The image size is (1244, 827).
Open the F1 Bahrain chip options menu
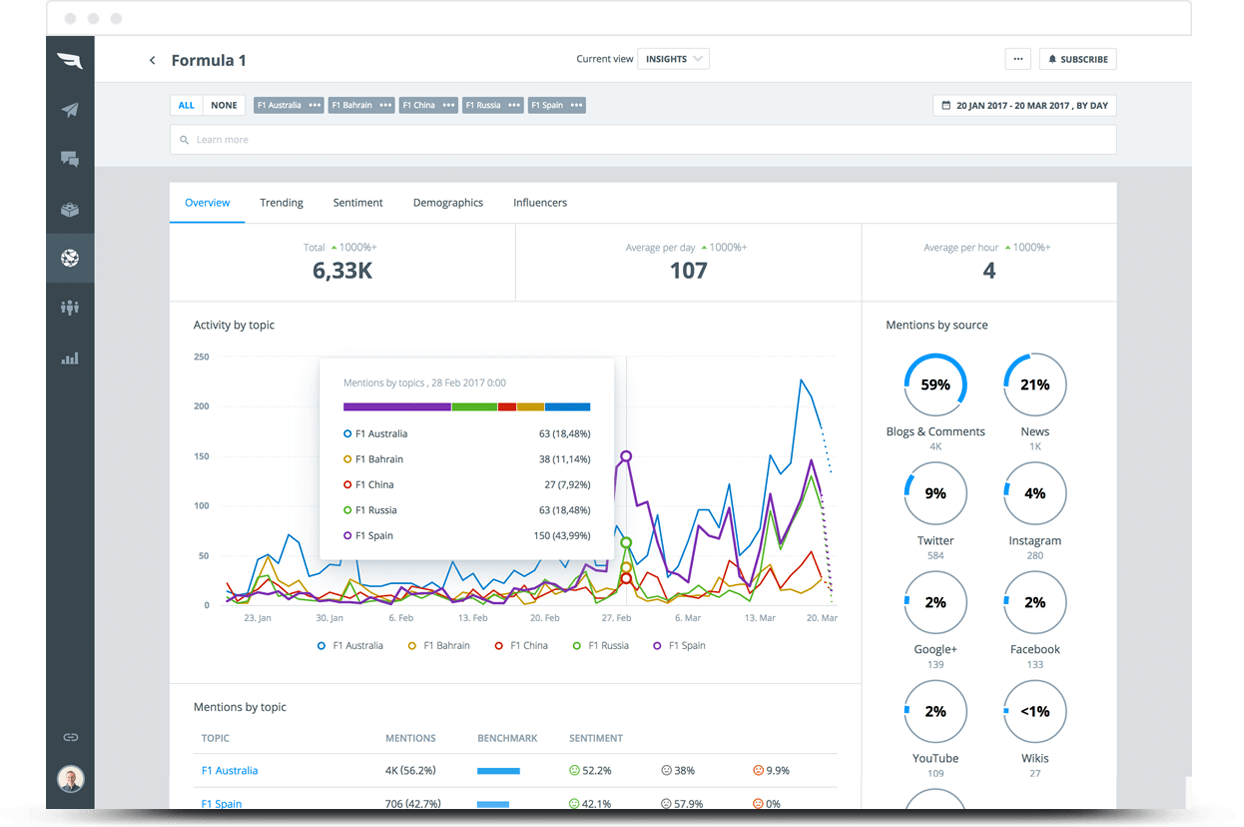pyautogui.click(x=386, y=105)
